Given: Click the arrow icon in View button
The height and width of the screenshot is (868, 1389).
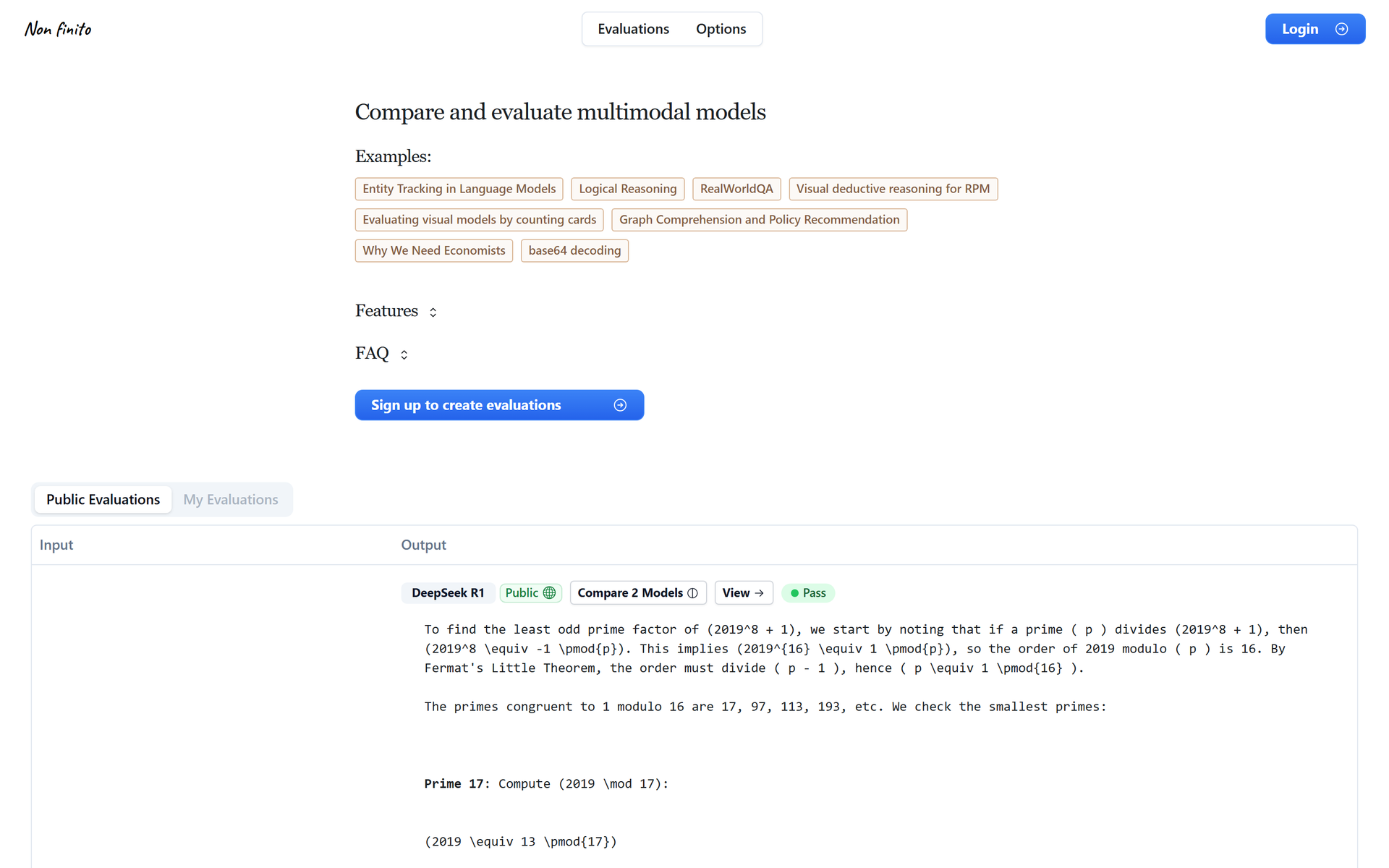Looking at the screenshot, I should click(x=759, y=593).
